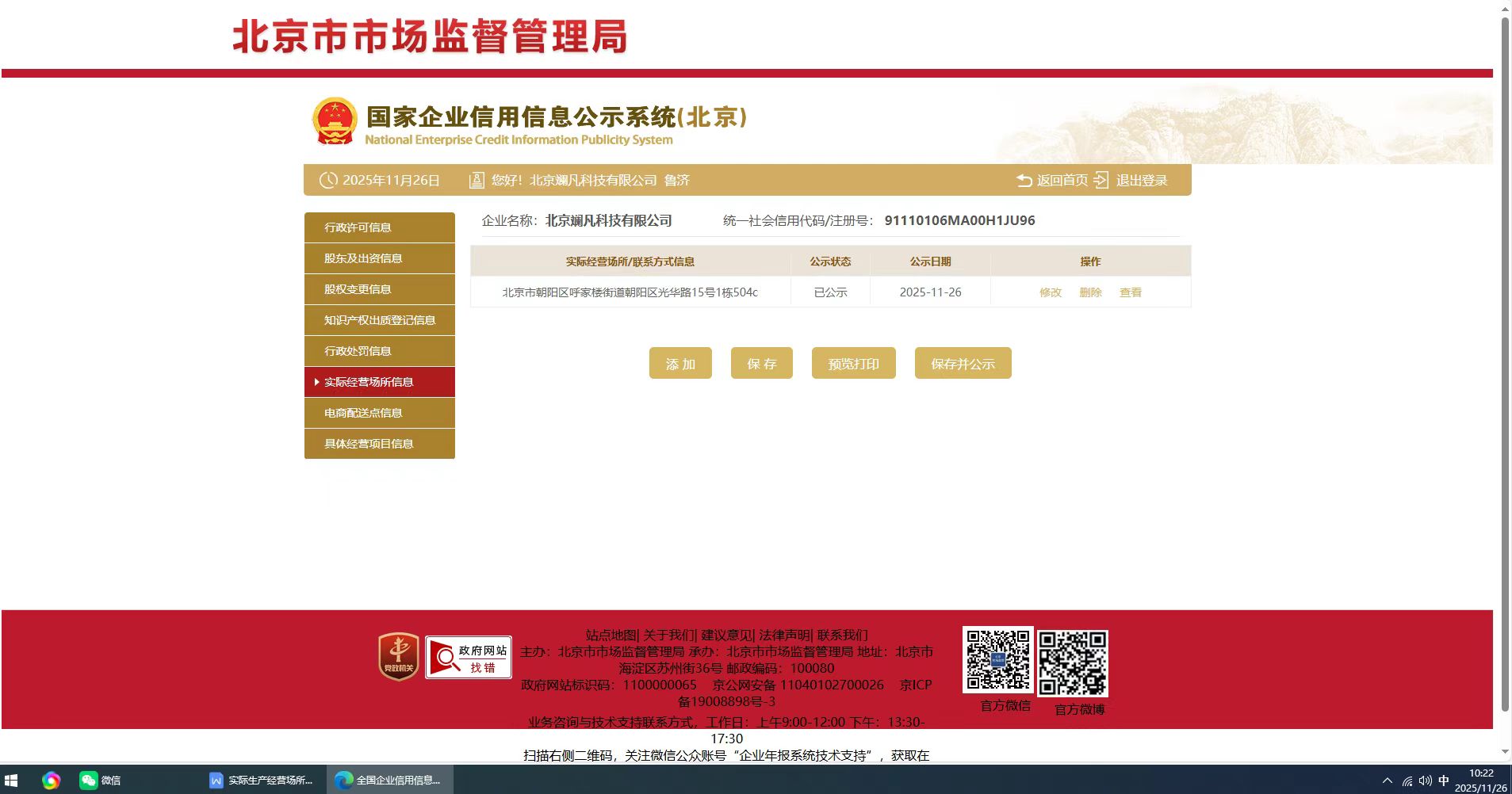Screen dimensions: 1512x794
Task: Click the 公示状态 column header
Action: [x=831, y=261]
